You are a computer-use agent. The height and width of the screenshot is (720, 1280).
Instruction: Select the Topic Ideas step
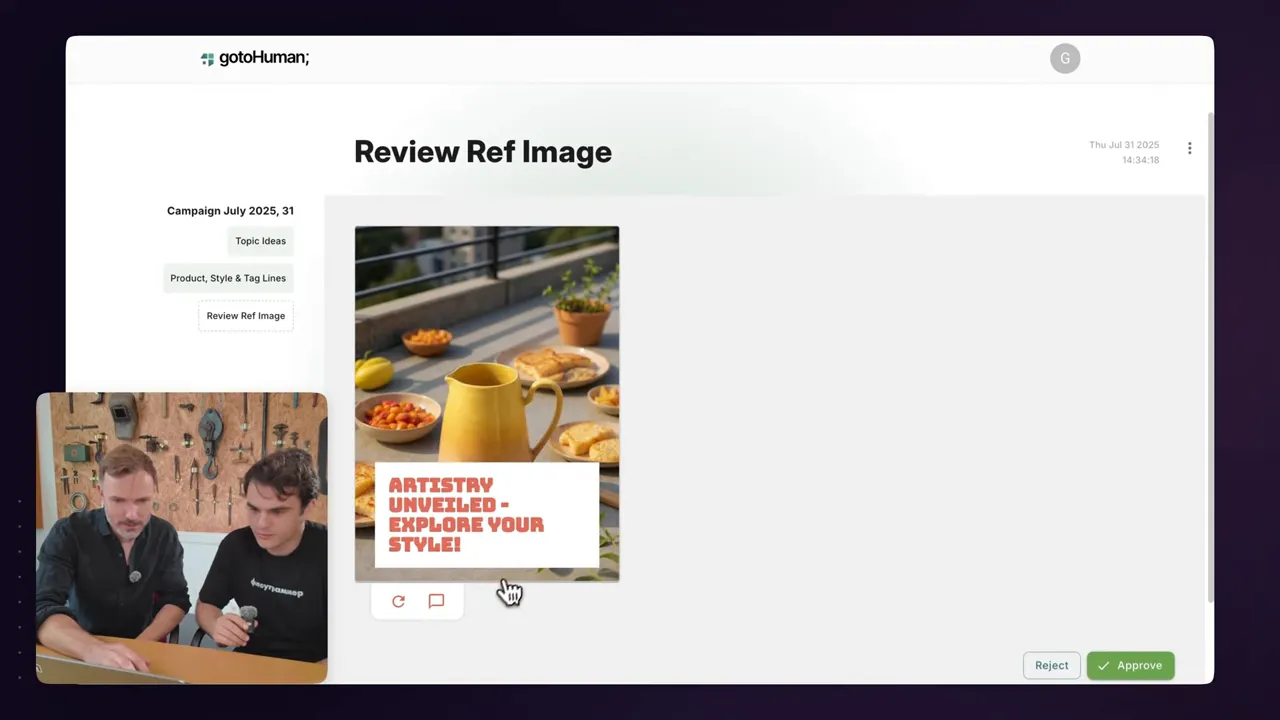click(260, 241)
